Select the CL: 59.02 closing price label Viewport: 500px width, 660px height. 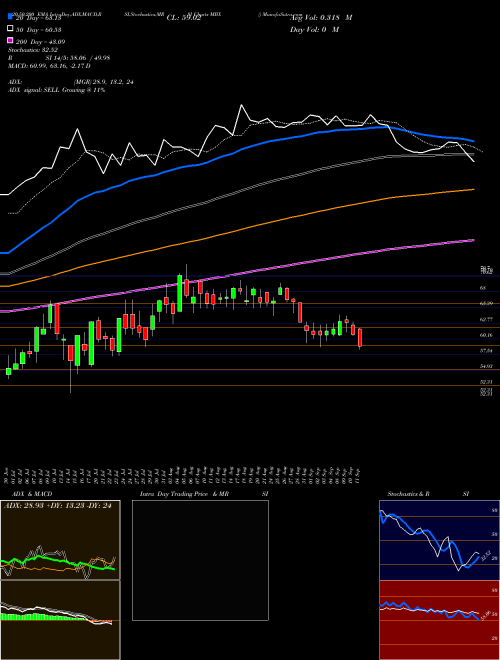tap(184, 18)
